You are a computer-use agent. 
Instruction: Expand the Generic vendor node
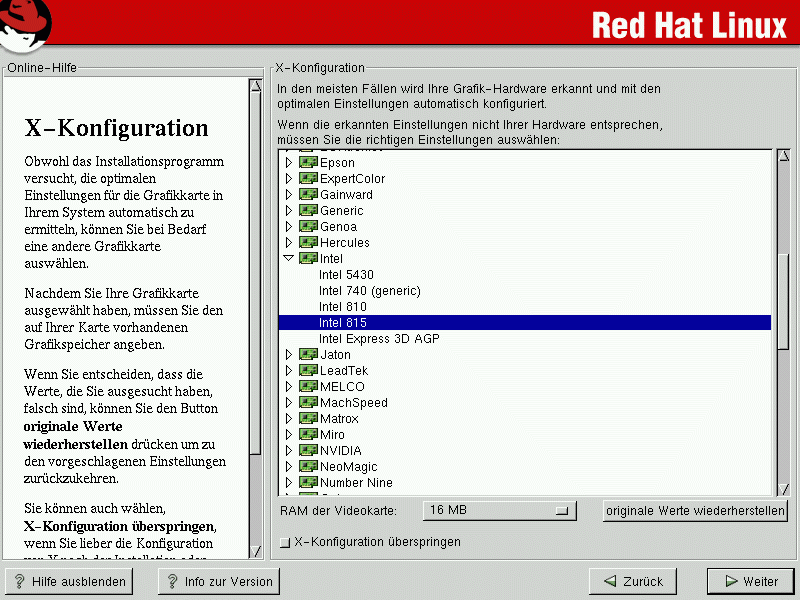point(289,211)
